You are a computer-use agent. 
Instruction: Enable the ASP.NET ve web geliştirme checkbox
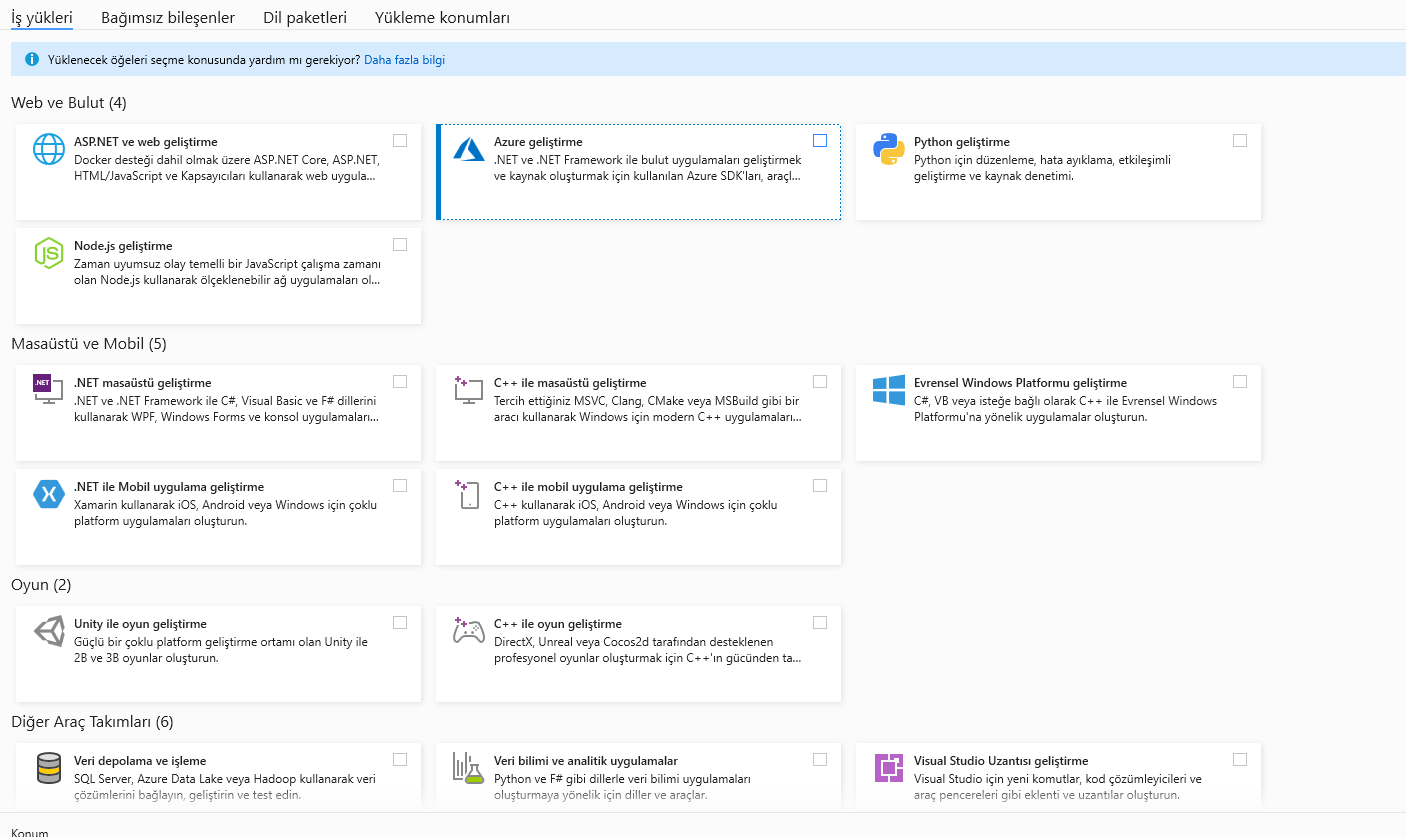tap(400, 141)
